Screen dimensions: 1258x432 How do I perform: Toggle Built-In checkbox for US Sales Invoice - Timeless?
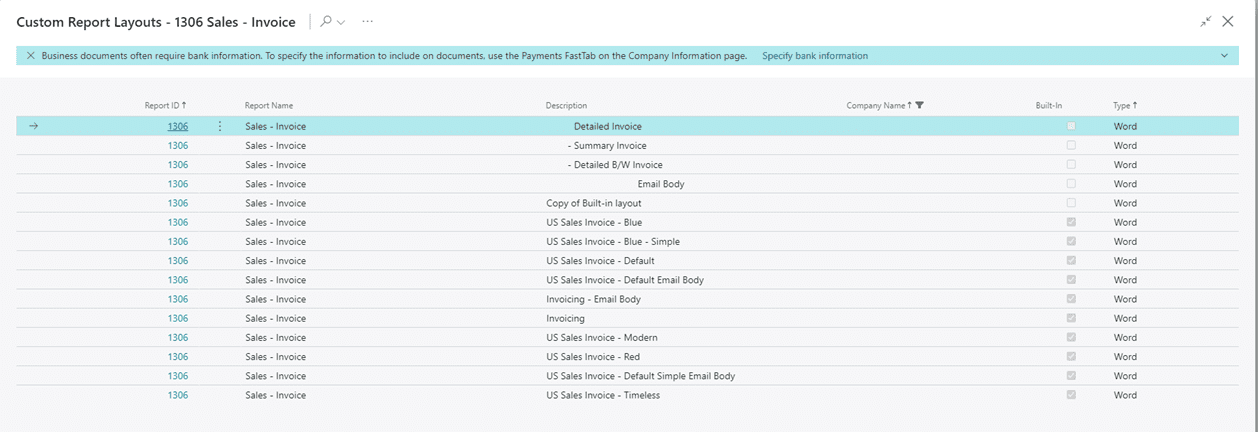tap(1071, 395)
